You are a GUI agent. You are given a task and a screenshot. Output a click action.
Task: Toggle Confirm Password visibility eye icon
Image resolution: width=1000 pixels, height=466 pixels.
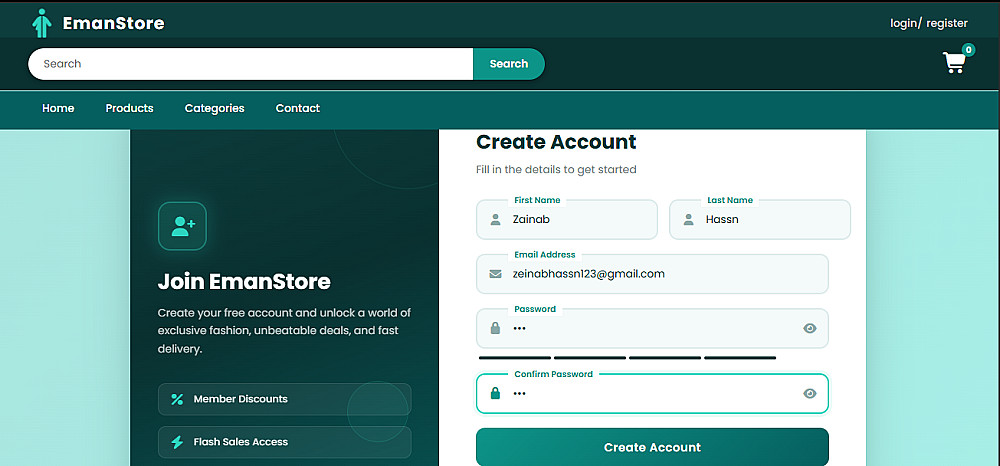click(x=810, y=393)
